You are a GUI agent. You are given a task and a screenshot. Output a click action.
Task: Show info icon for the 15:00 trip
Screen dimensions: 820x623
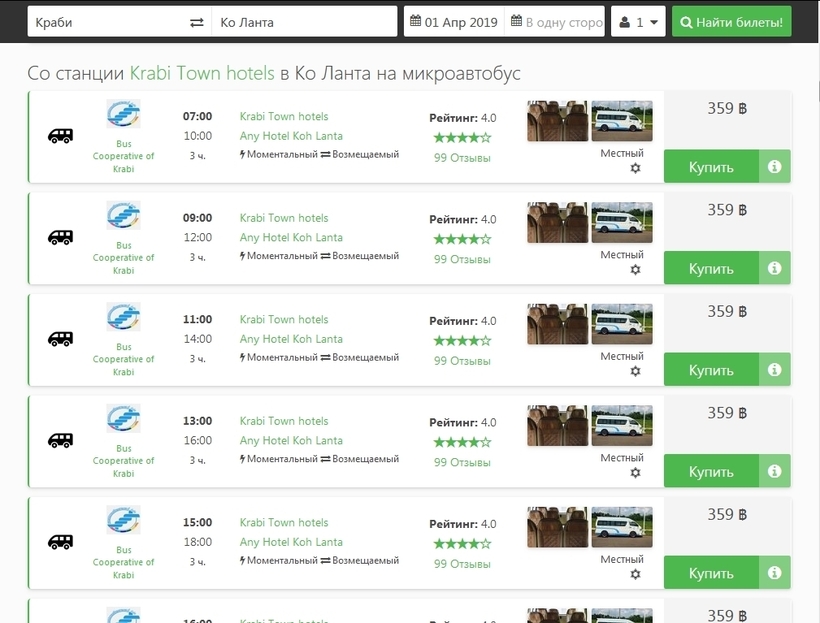(x=775, y=573)
